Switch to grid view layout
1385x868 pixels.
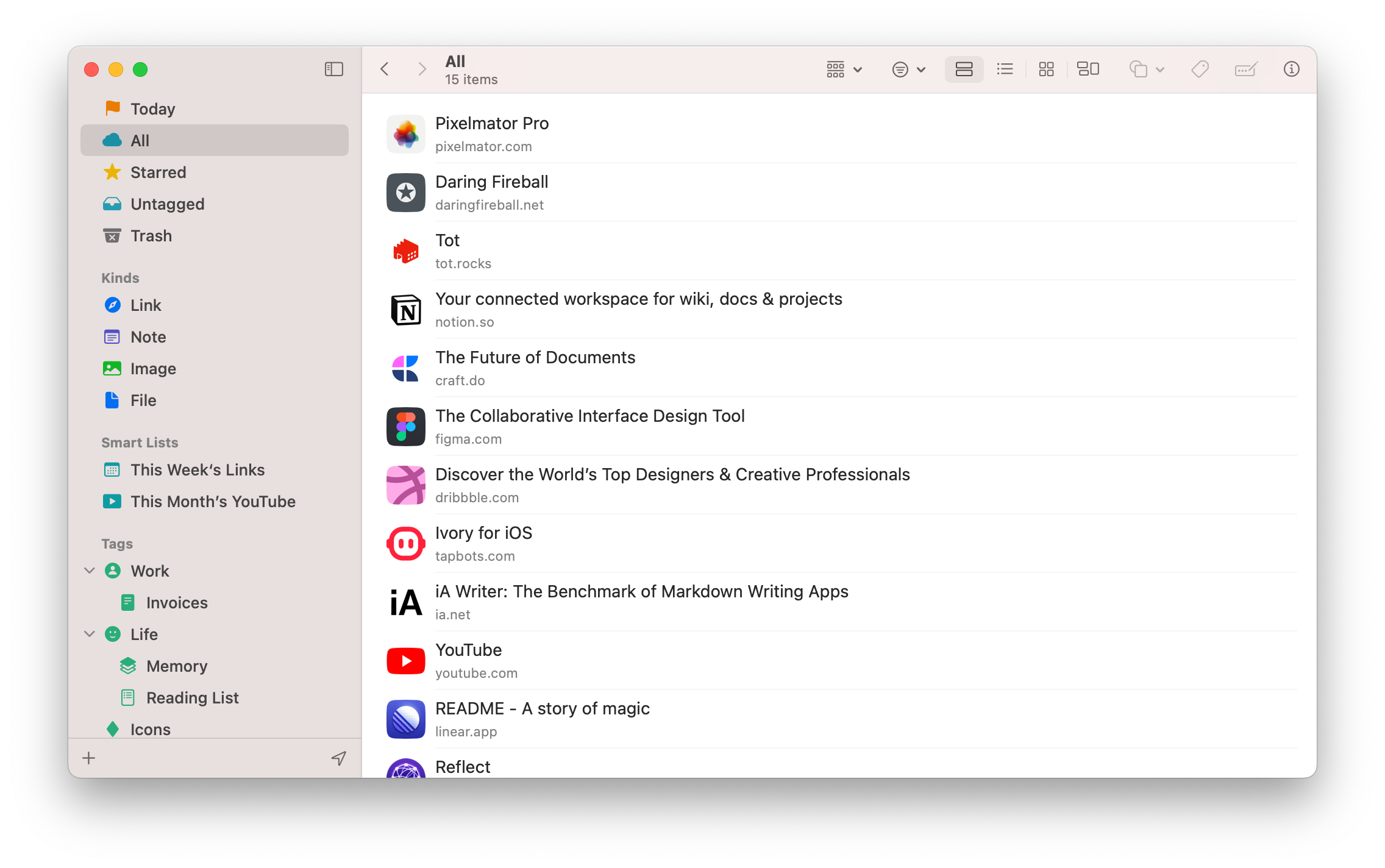(x=1046, y=69)
